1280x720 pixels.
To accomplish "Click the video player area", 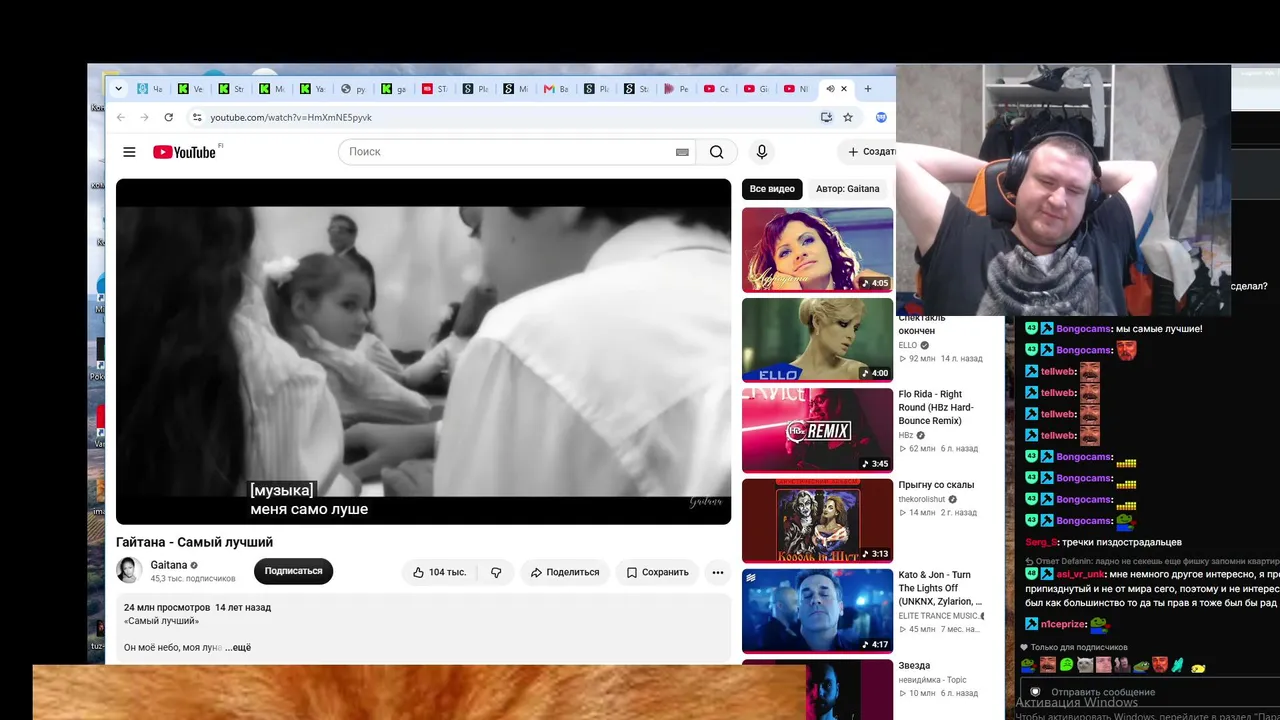I will 423,351.
